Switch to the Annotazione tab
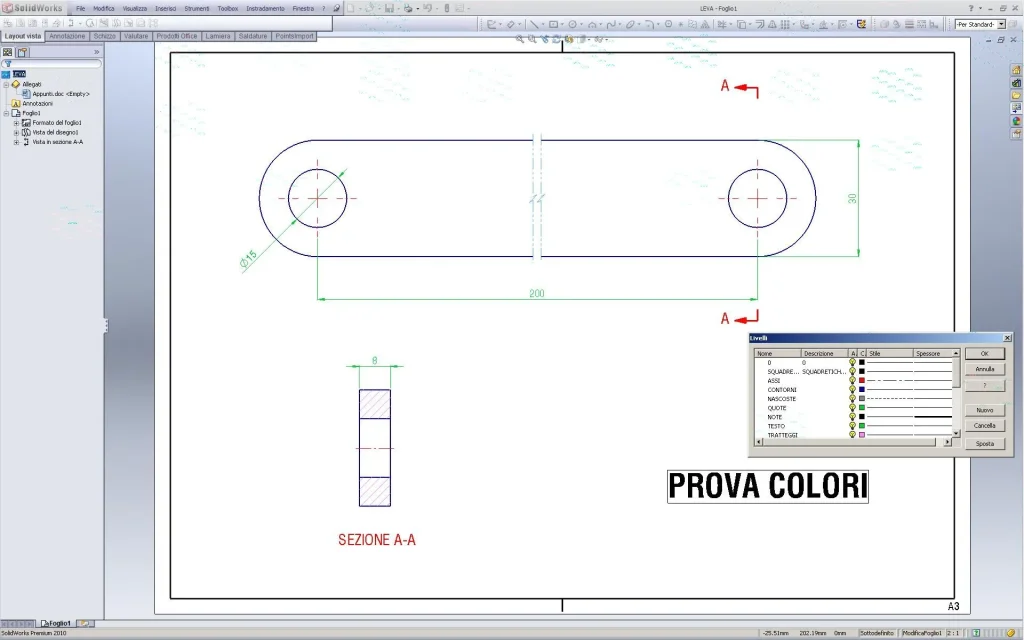The height and width of the screenshot is (640, 1024). pos(67,36)
